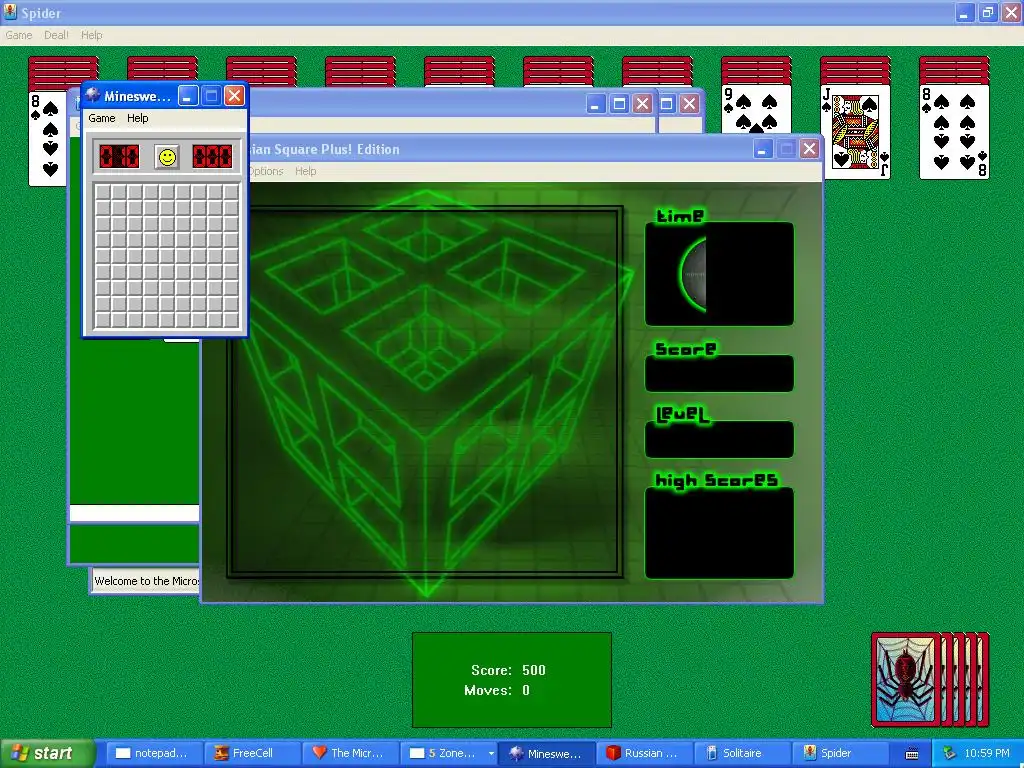This screenshot has width=1024, height=768.
Task: Click the Minesweeper smiley face button
Action: (x=167, y=157)
